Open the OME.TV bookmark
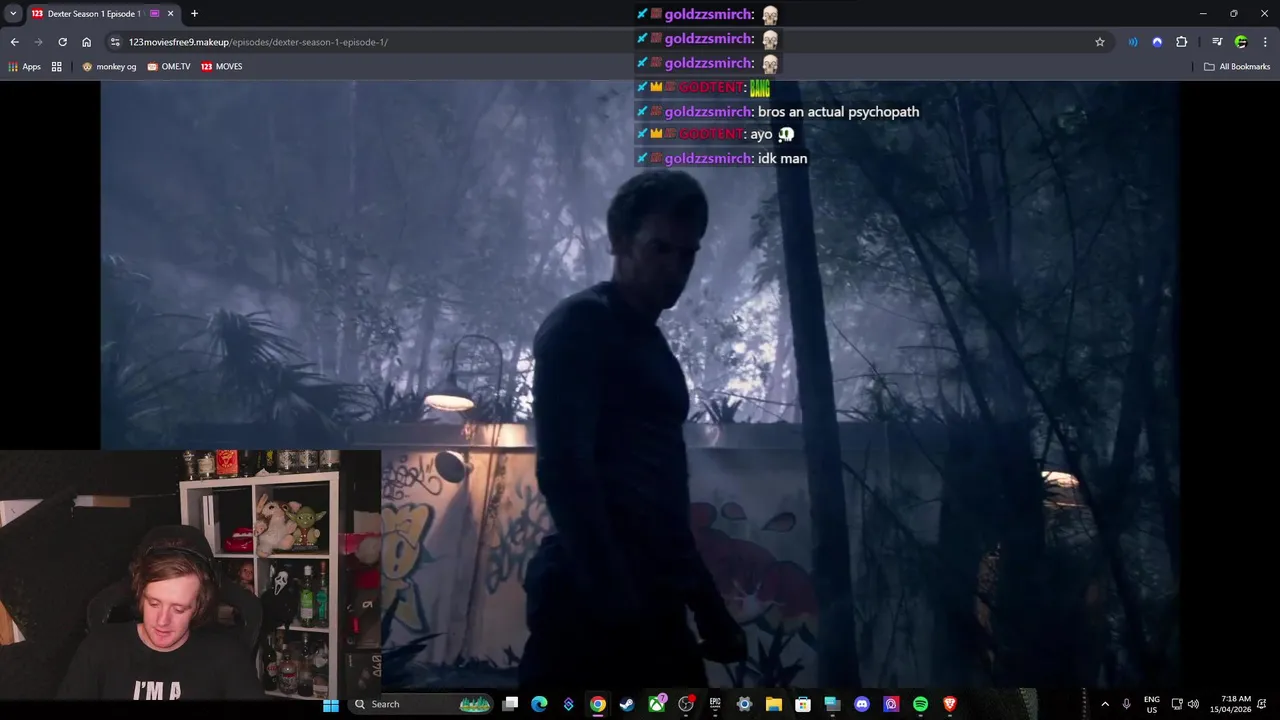Image resolution: width=1280 pixels, height=720 pixels. 168,67
